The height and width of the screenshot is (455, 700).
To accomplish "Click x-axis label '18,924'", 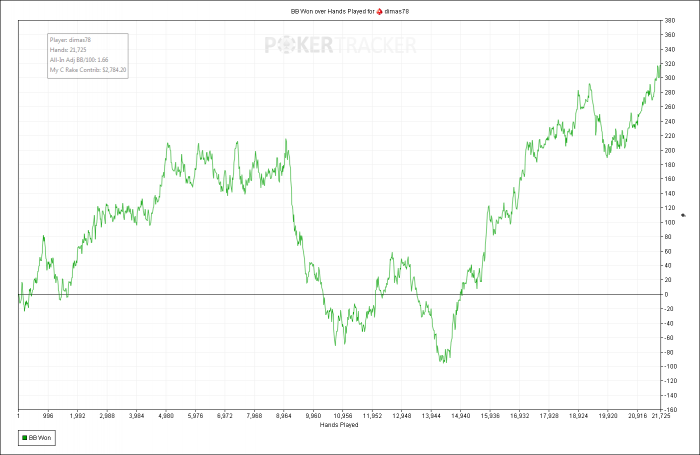I will [579, 416].
